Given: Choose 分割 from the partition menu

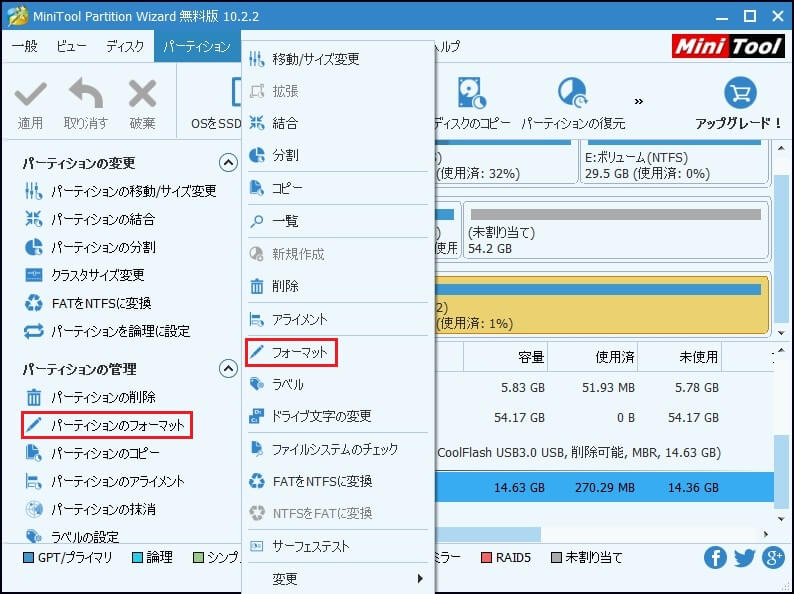Looking at the screenshot, I should click(338, 155).
